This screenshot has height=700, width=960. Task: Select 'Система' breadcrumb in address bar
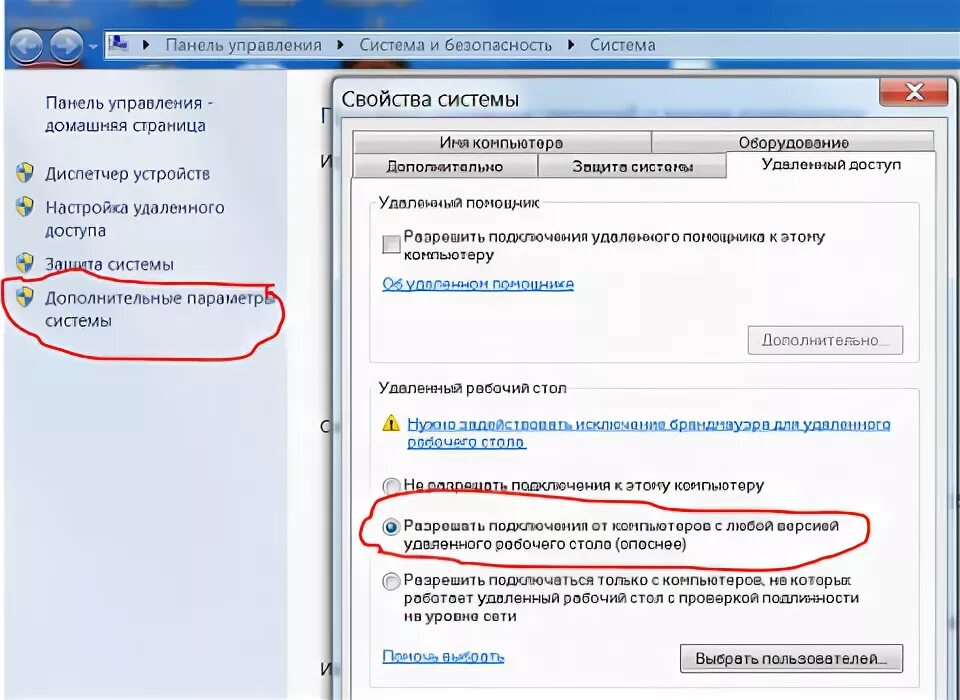pyautogui.click(x=622, y=45)
